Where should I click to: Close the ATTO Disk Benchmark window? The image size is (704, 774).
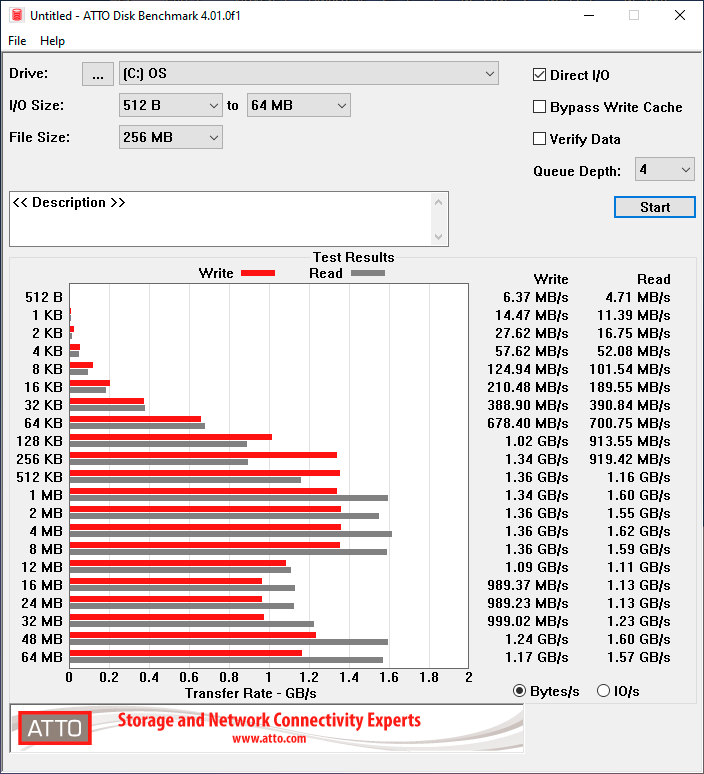(680, 15)
